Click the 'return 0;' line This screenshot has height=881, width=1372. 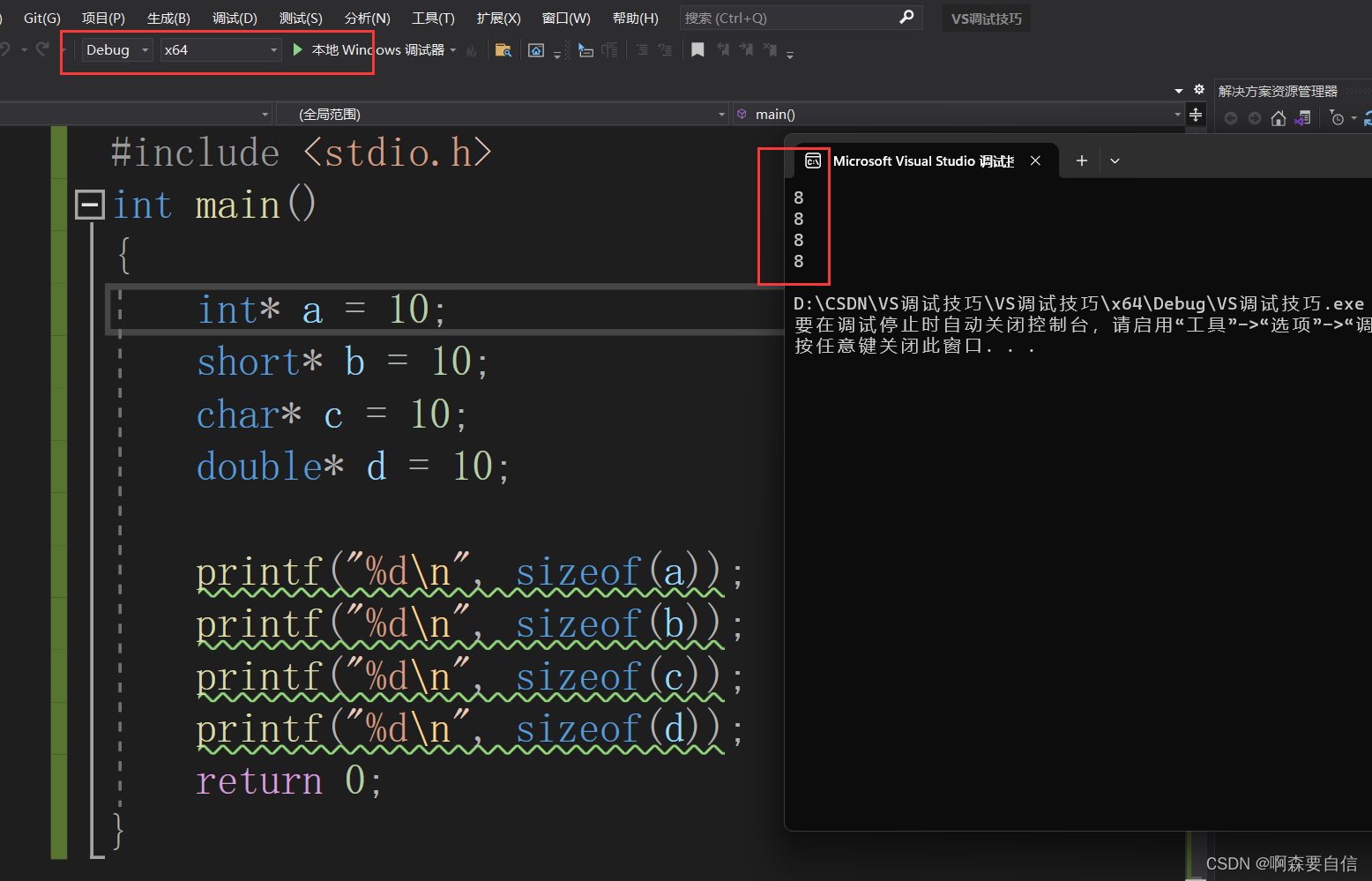click(289, 780)
